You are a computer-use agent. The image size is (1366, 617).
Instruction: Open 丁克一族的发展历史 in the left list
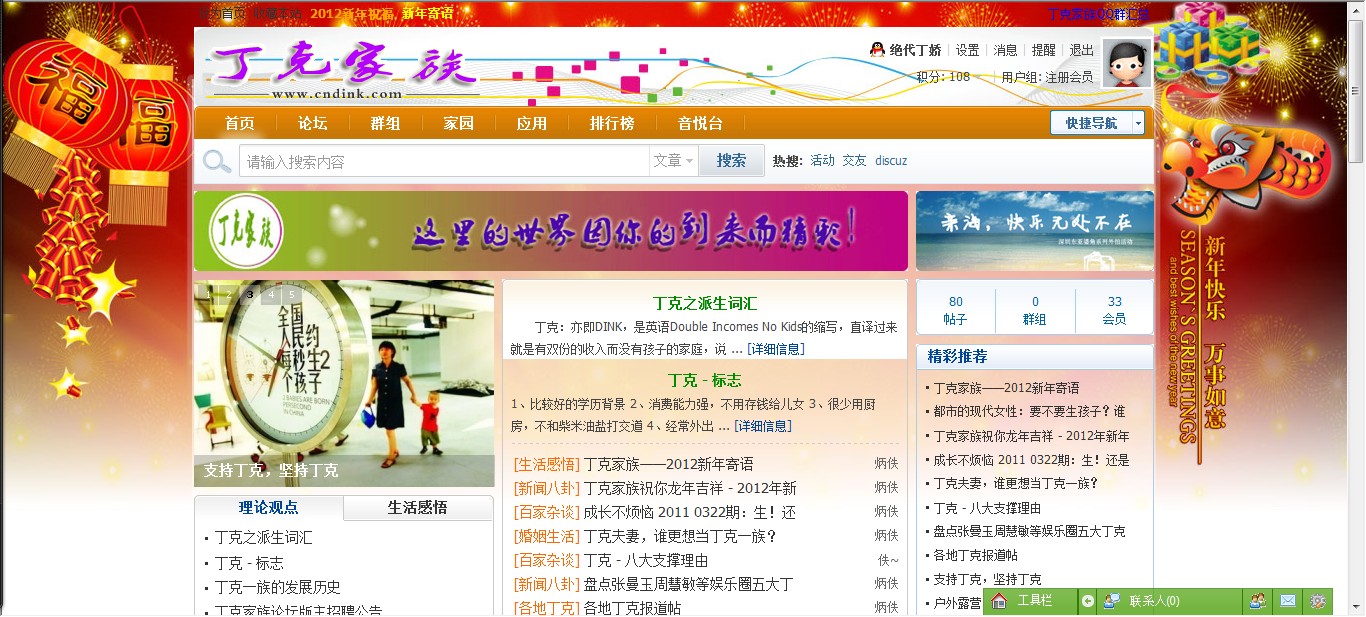point(278,587)
